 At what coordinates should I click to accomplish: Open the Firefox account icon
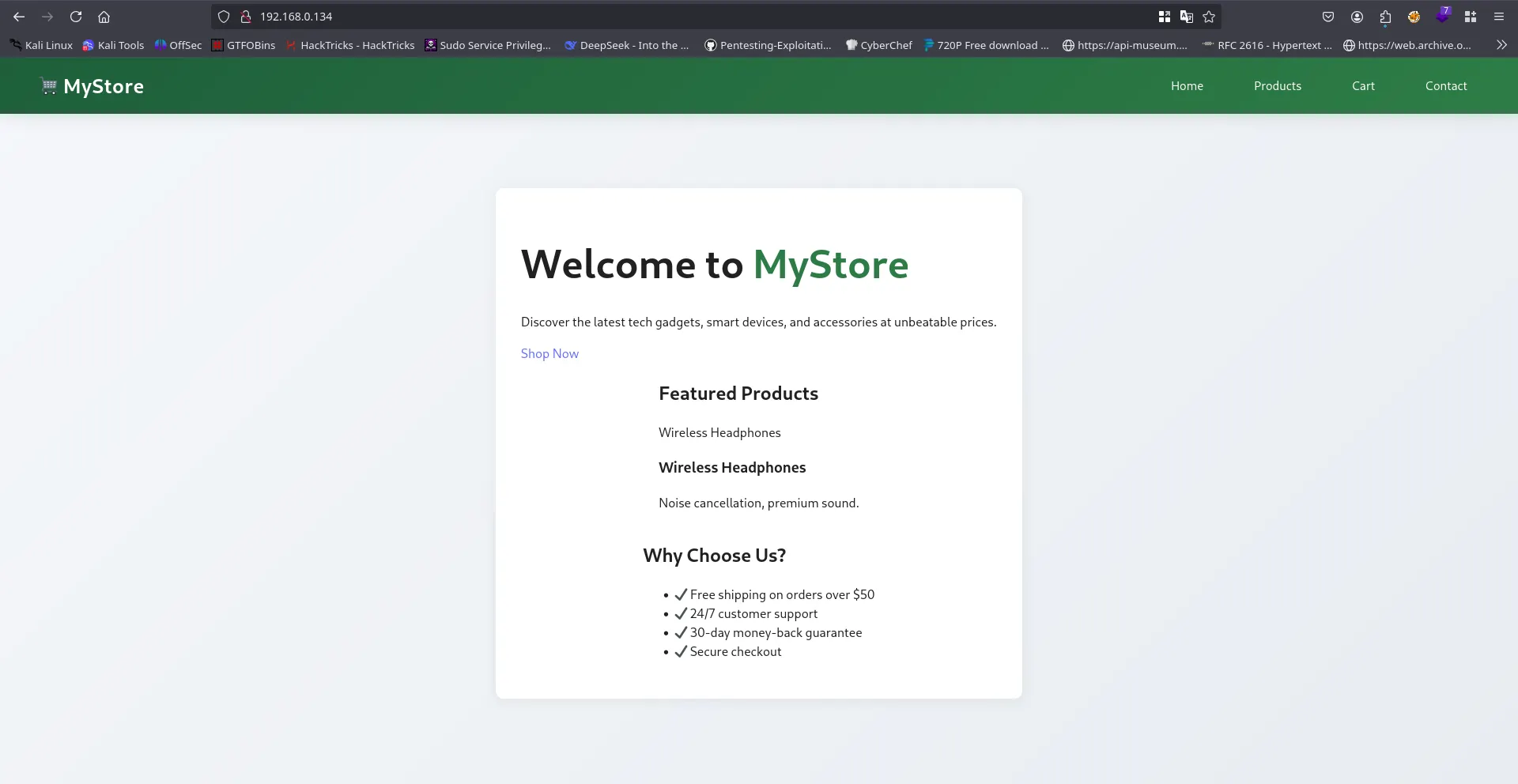click(x=1357, y=17)
